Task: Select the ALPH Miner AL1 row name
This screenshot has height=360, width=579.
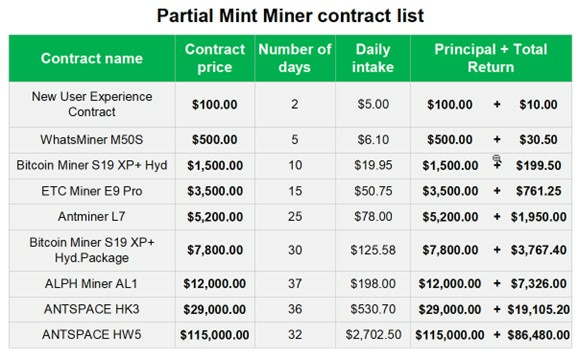Action: point(91,284)
